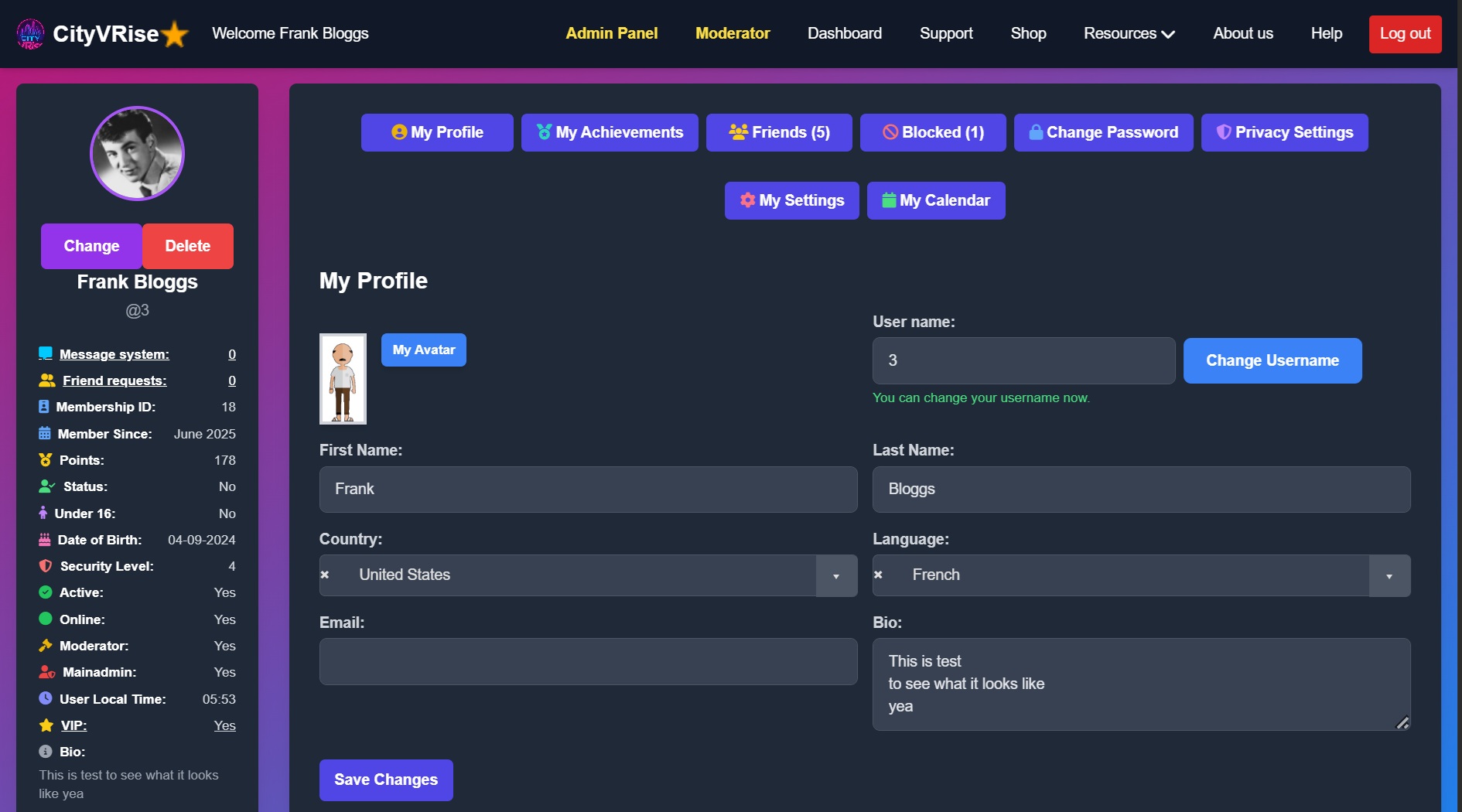This screenshot has height=812, width=1462.
Task: Open the Admin Panel menu item
Action: (611, 34)
